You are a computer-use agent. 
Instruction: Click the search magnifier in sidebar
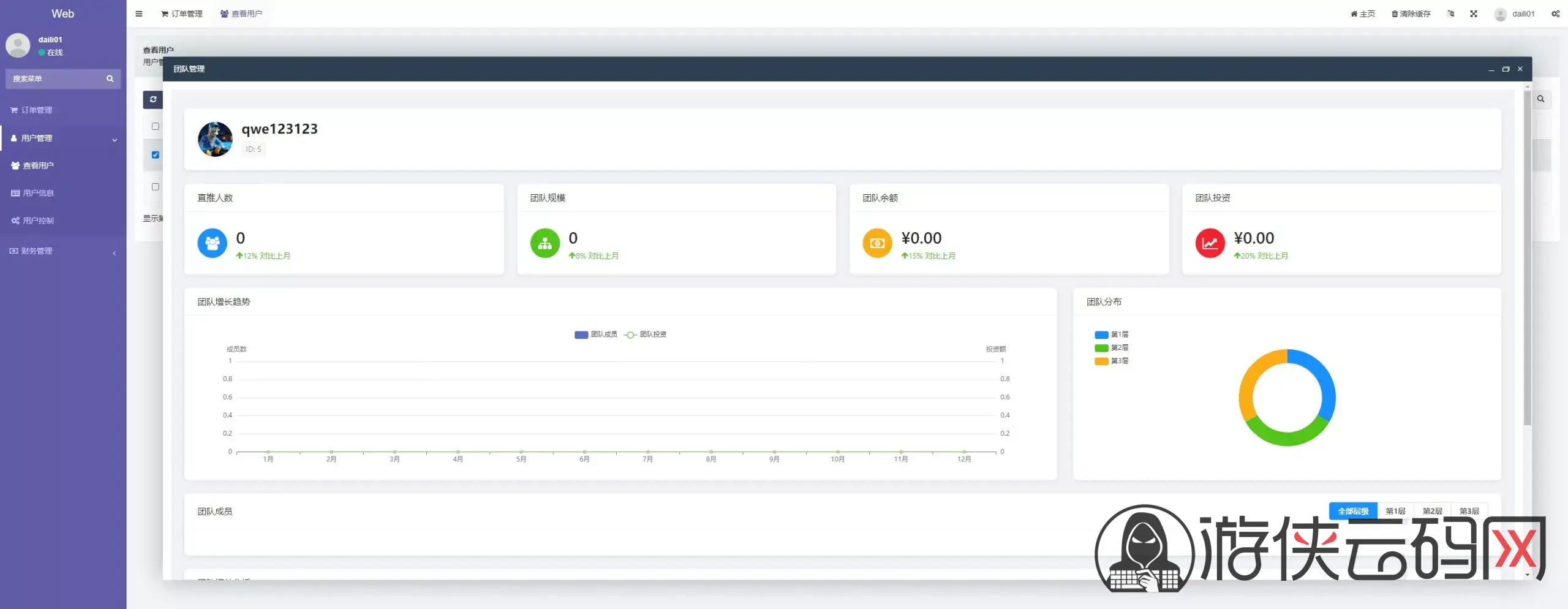coord(110,78)
